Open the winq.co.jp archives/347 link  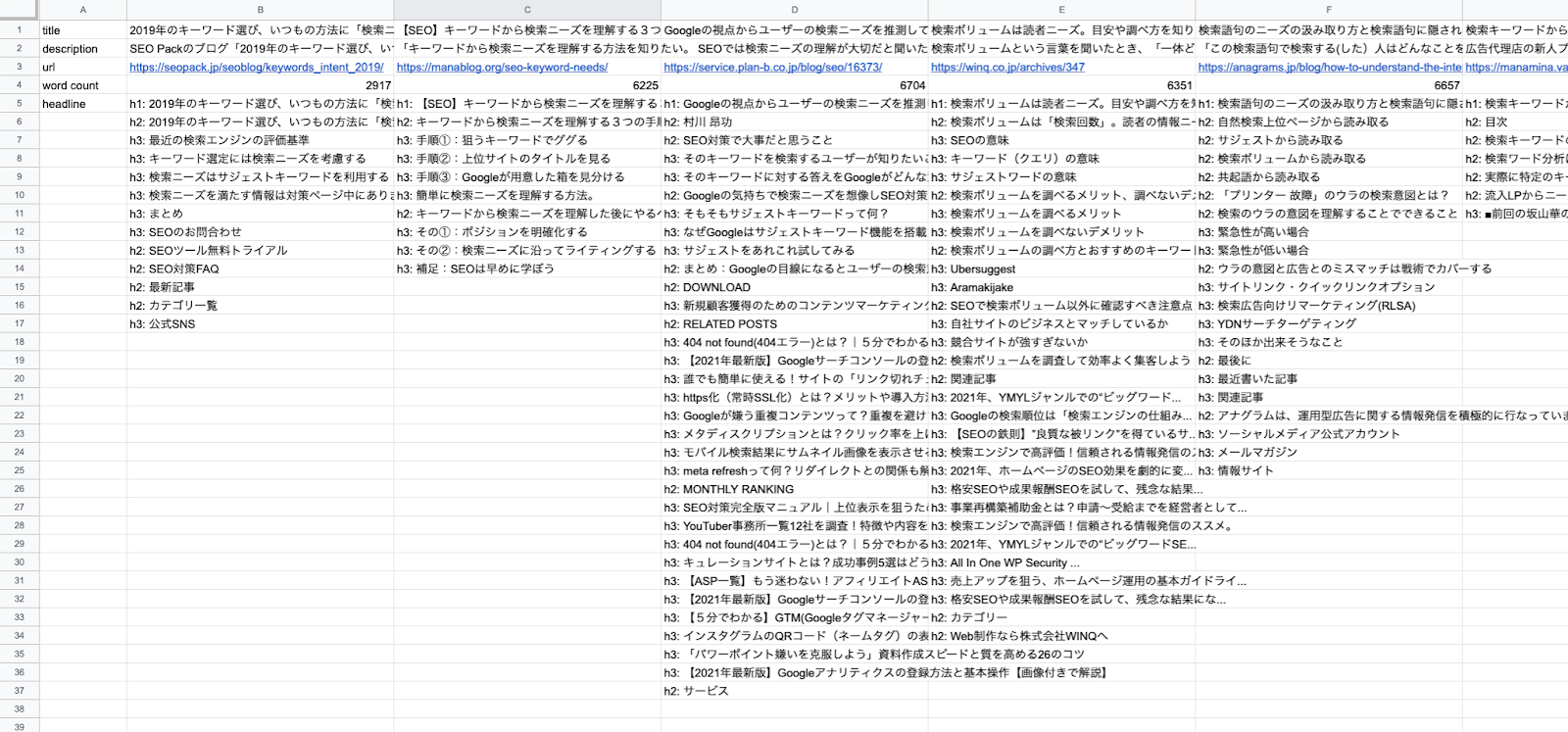tap(1007, 68)
